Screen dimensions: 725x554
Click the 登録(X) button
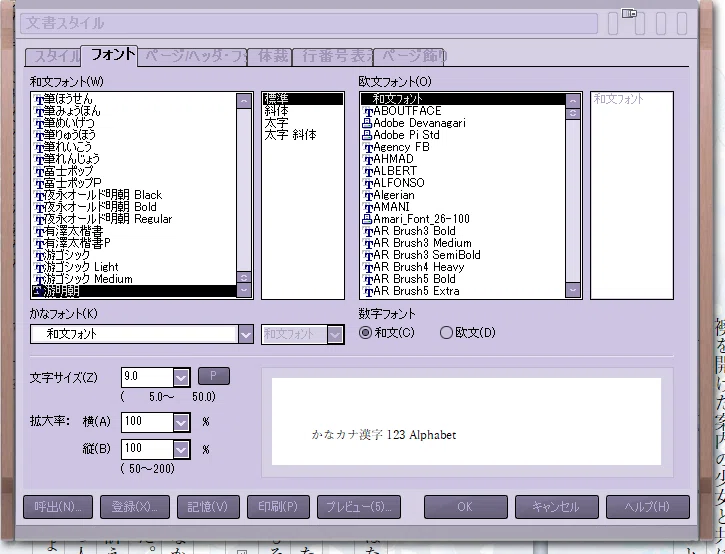[135, 507]
